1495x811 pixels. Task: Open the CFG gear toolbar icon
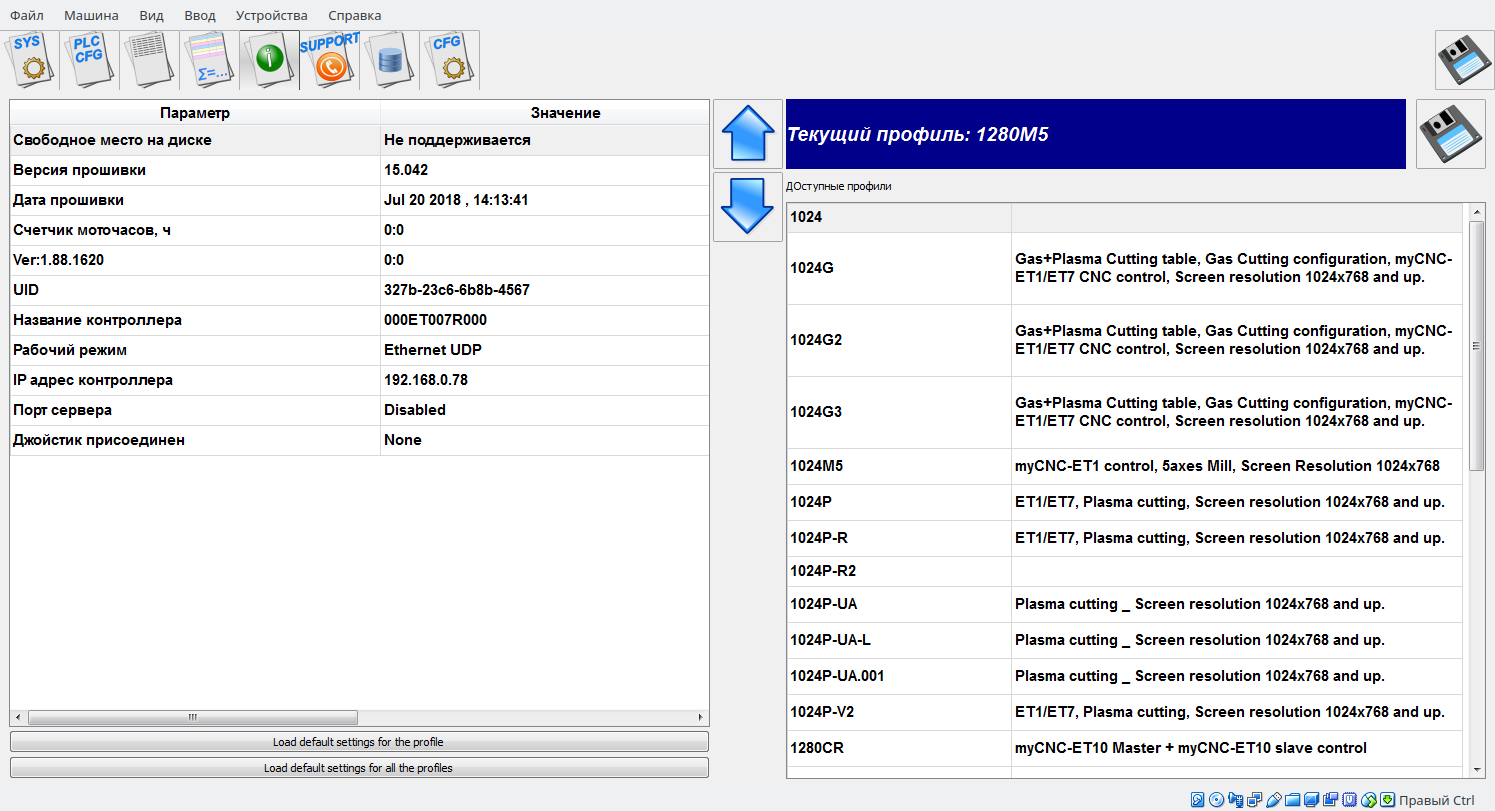[x=449, y=60]
